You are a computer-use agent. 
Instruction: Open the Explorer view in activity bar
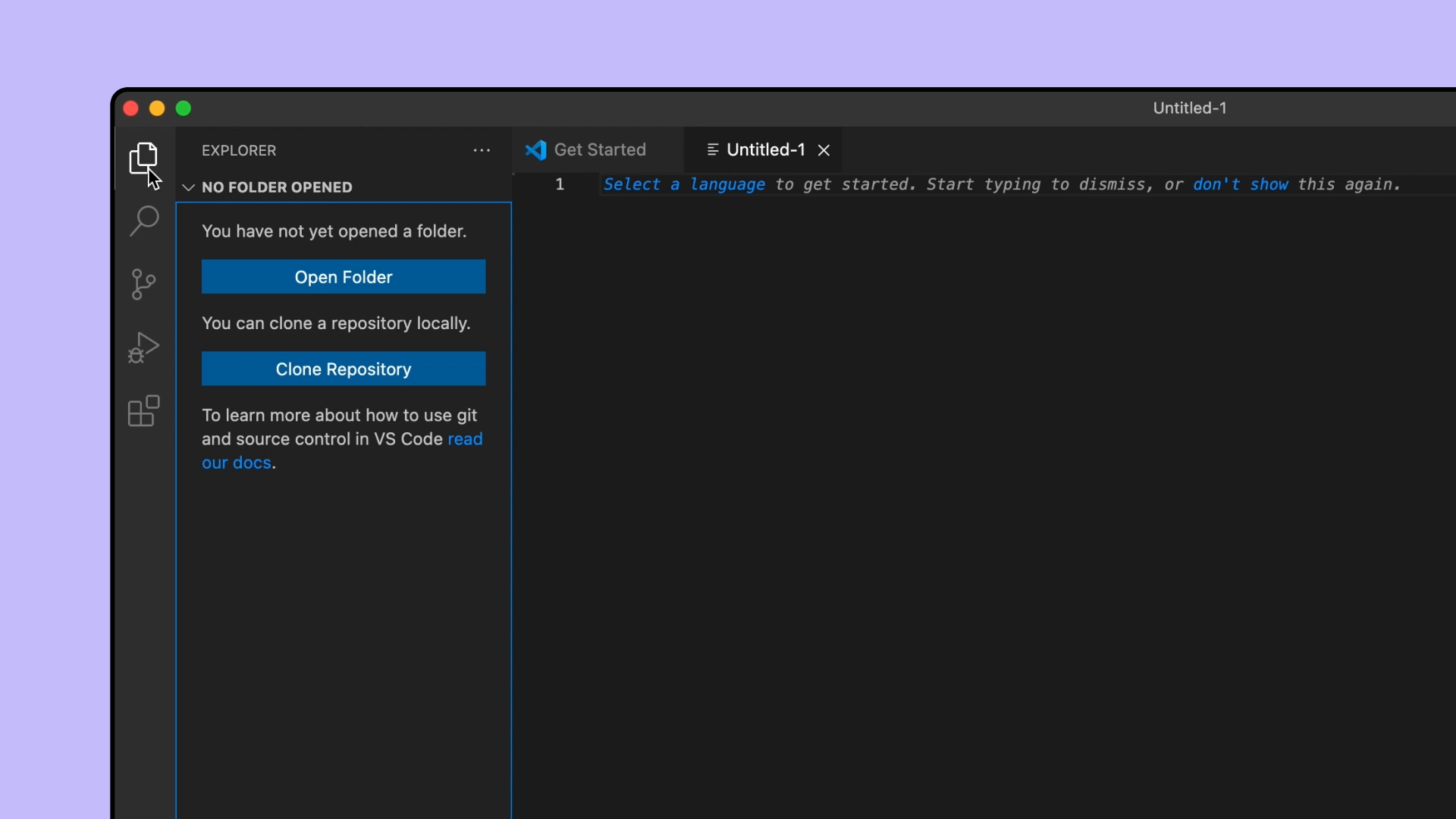[143, 159]
